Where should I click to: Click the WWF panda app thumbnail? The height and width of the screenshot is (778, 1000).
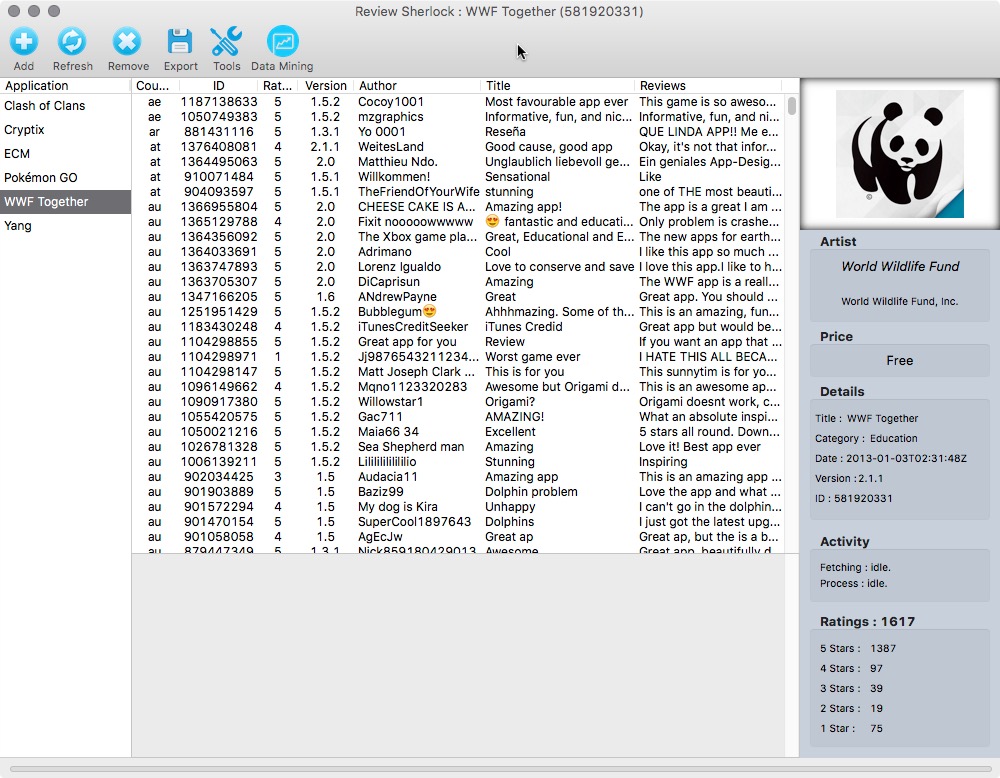[899, 154]
